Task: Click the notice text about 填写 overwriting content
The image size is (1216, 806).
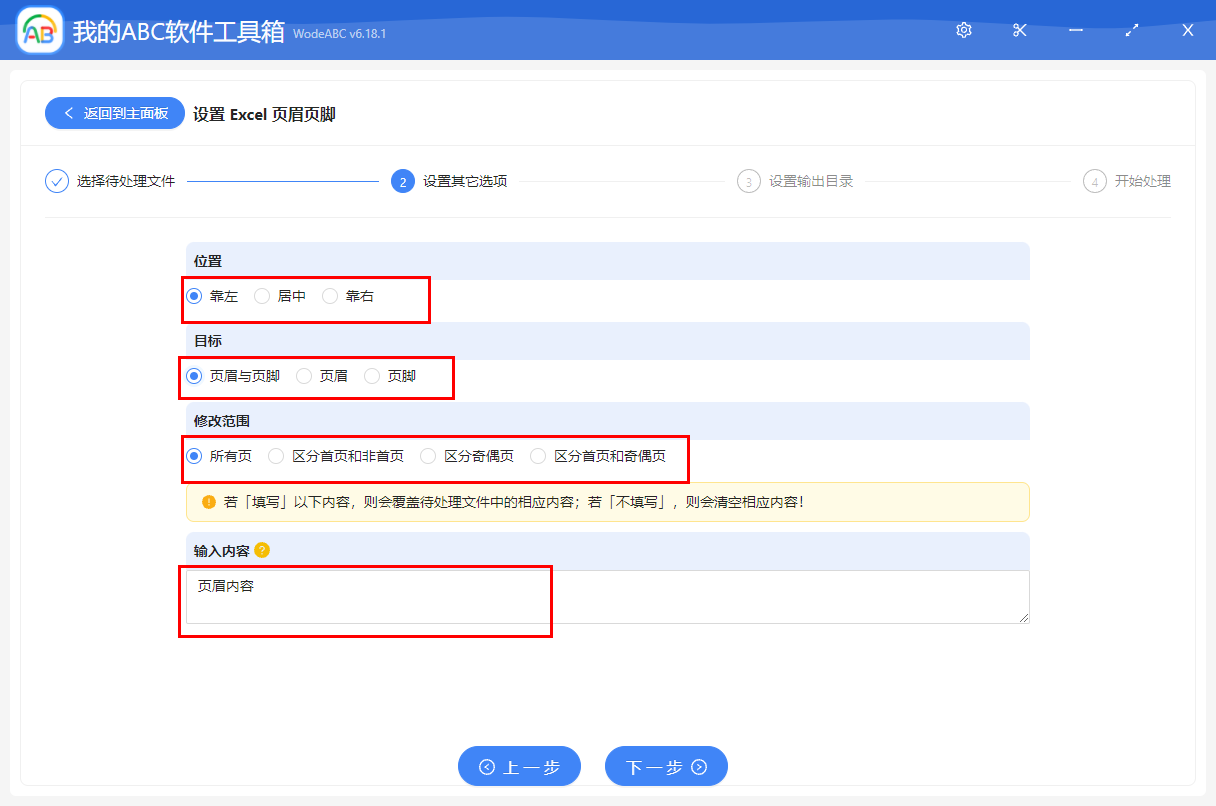Action: [x=514, y=502]
